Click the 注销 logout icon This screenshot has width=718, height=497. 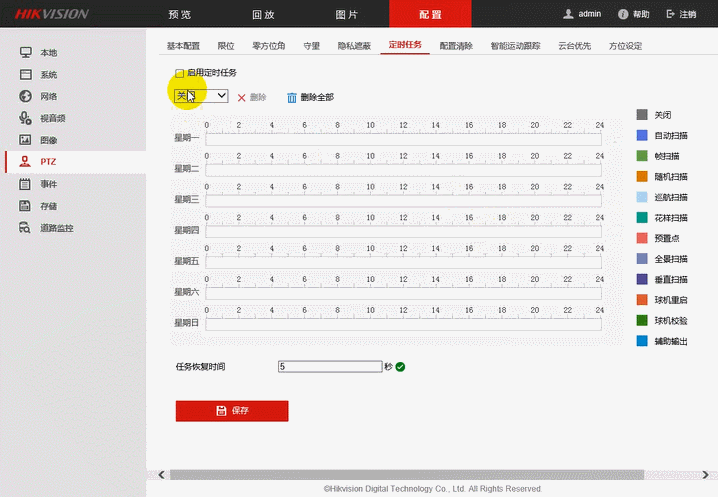point(670,14)
